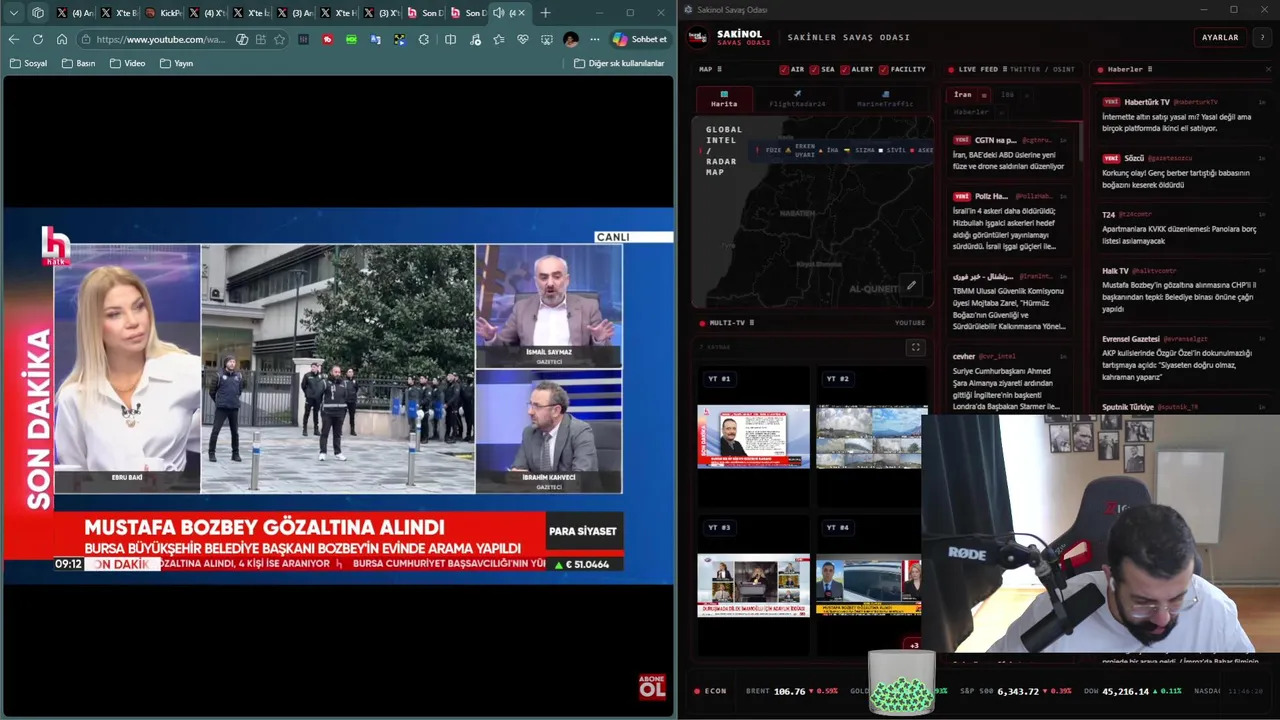Open AYARLAR settings in Sakinol

pos(1220,37)
